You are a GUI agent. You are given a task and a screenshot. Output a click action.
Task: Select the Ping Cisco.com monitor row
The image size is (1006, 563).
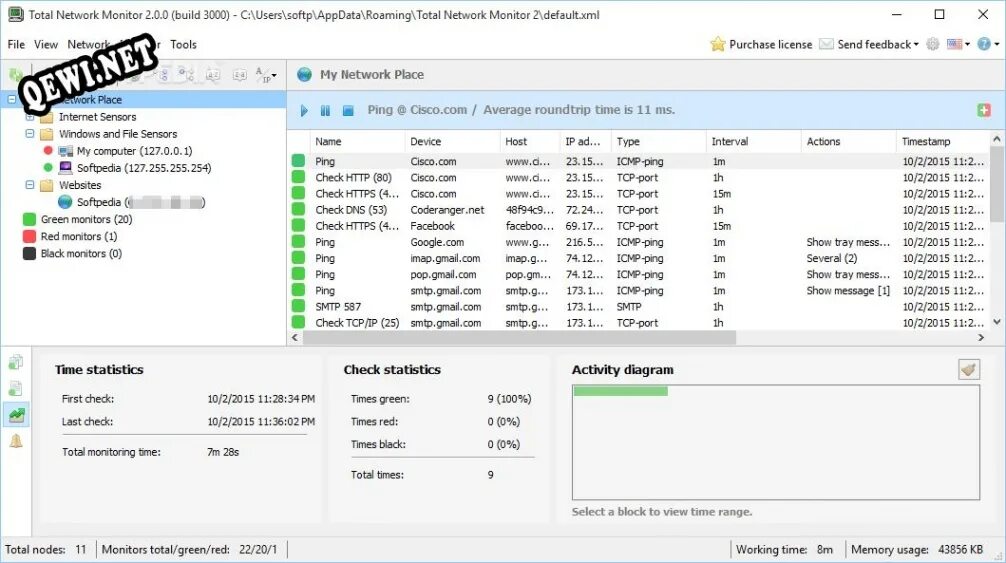638,161
